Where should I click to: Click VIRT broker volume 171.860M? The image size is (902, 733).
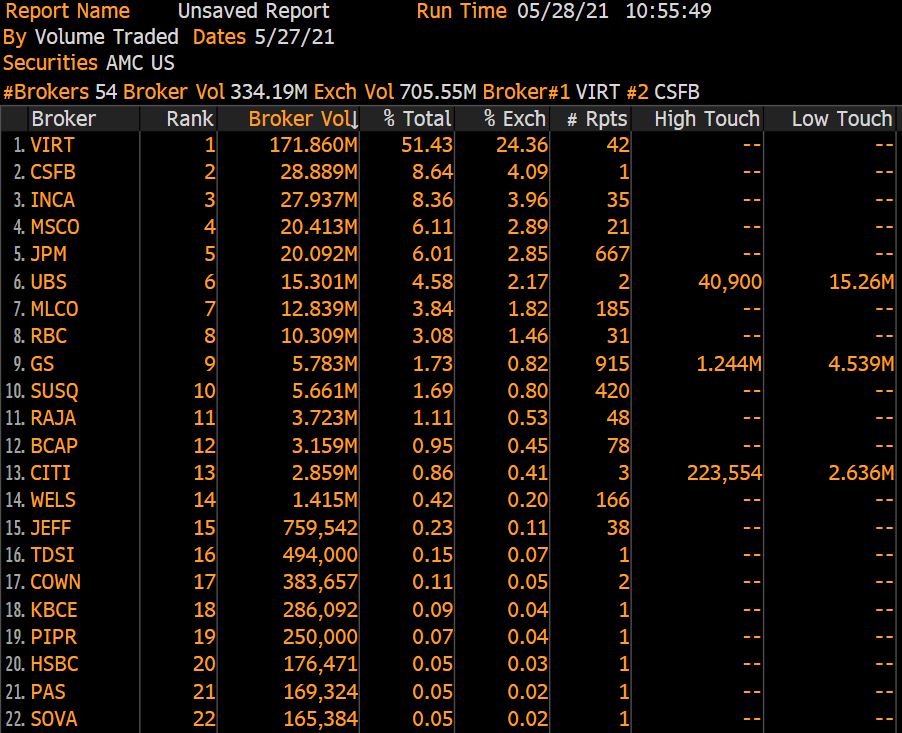point(314,145)
